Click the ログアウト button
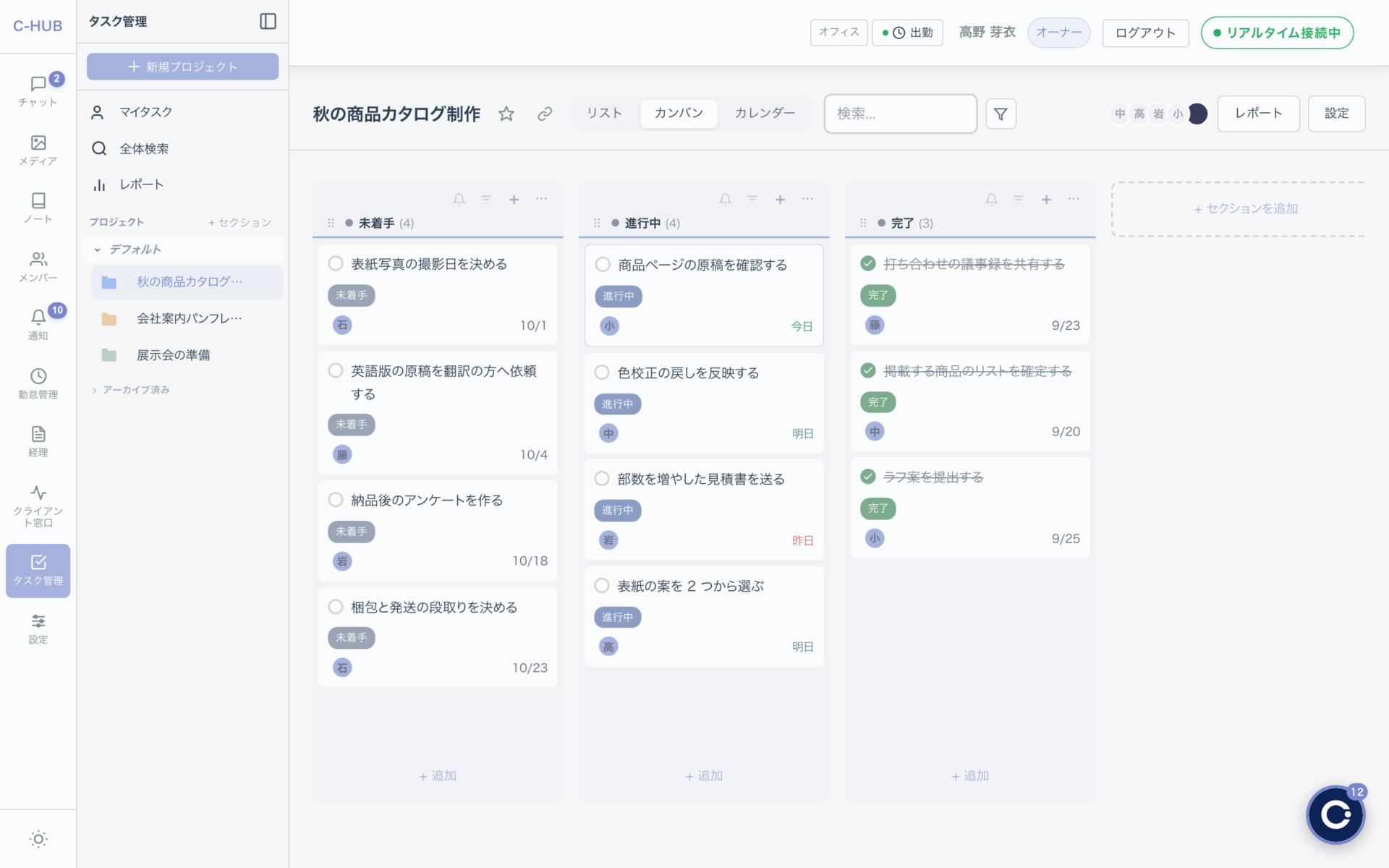Image resolution: width=1389 pixels, height=868 pixels. [x=1145, y=33]
